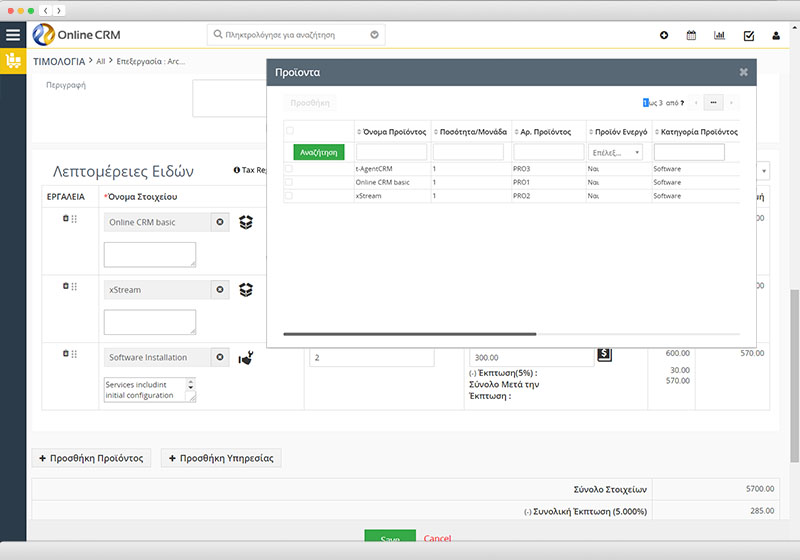Open the tasks checkmark icon

[749, 35]
